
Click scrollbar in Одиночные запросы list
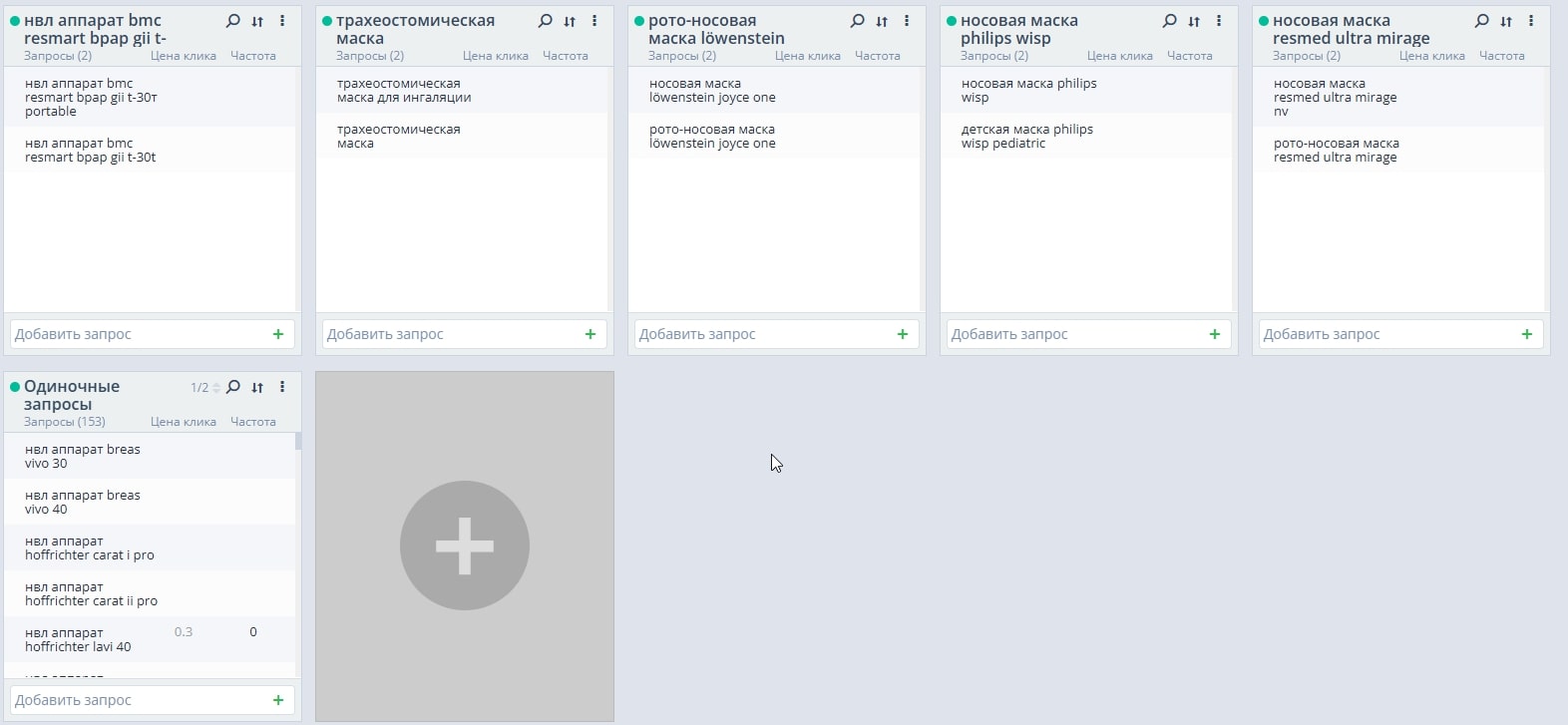298,442
